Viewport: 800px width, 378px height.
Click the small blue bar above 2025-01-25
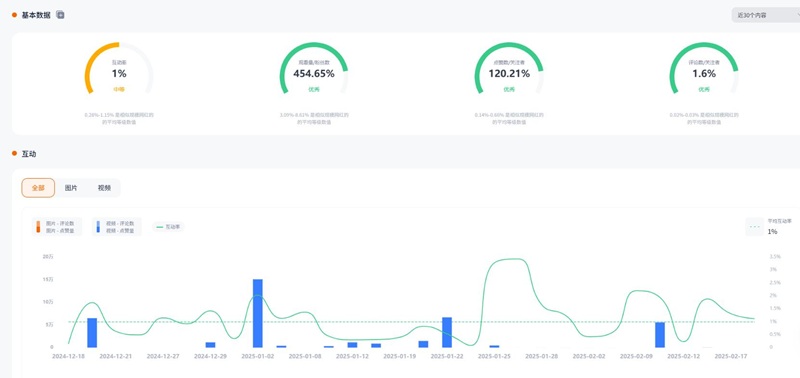(494, 346)
